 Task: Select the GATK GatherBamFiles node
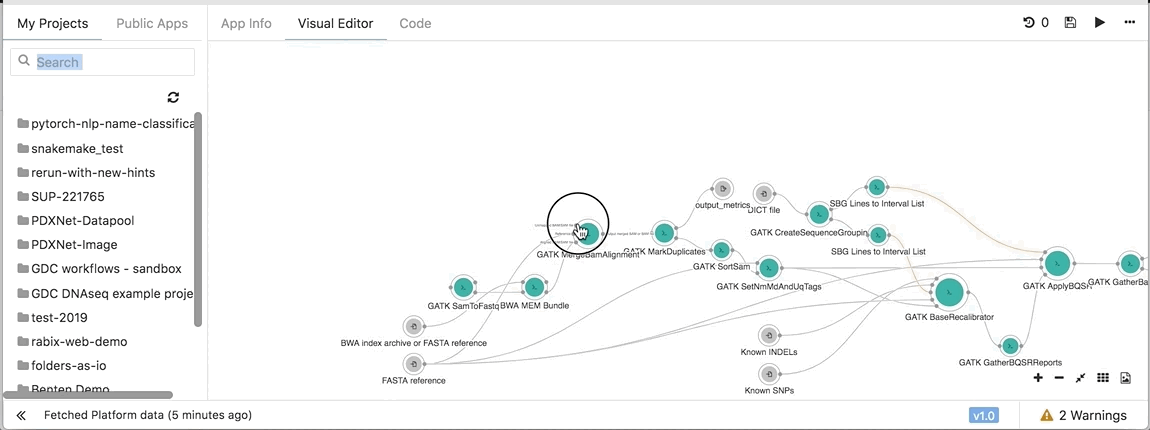click(x=1129, y=263)
